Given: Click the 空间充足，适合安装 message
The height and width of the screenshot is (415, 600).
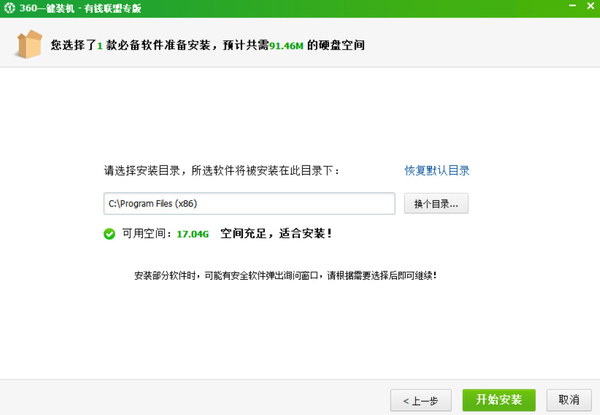Looking at the screenshot, I should (276, 233).
